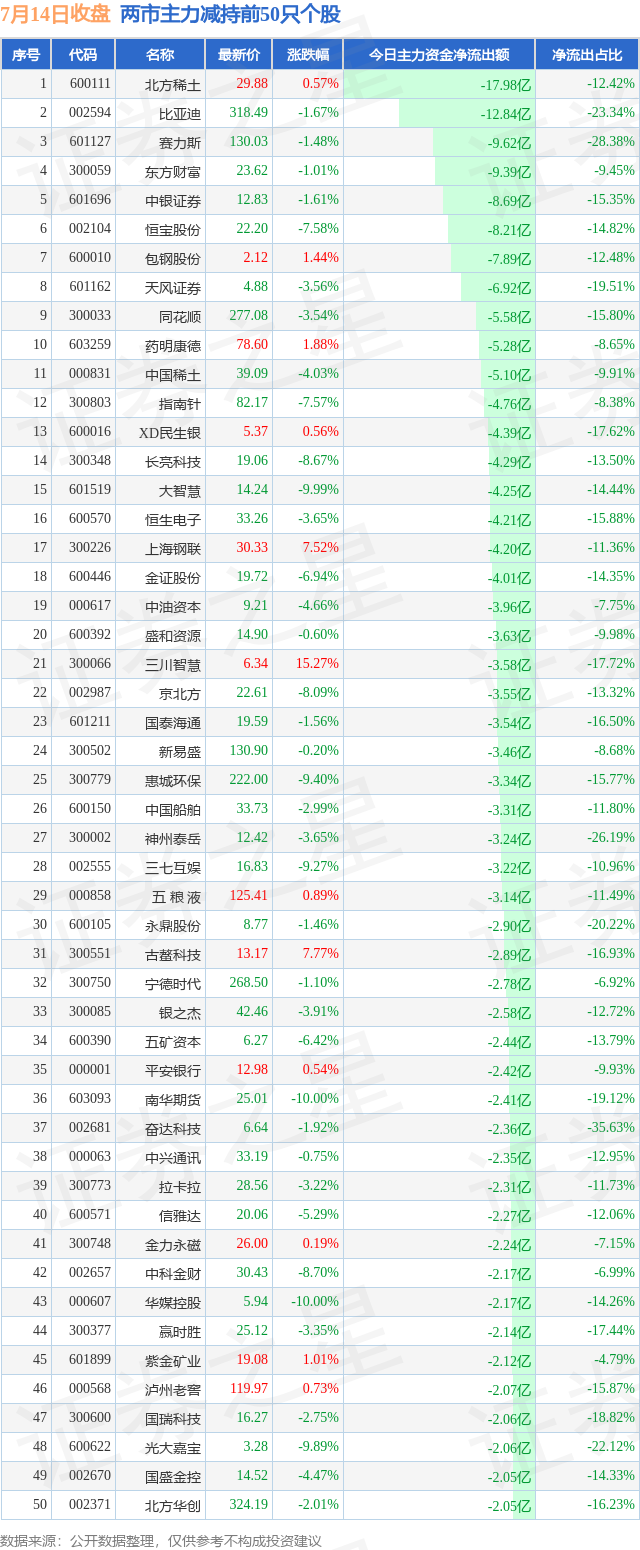Select stock name 国盛金控

173,1476
